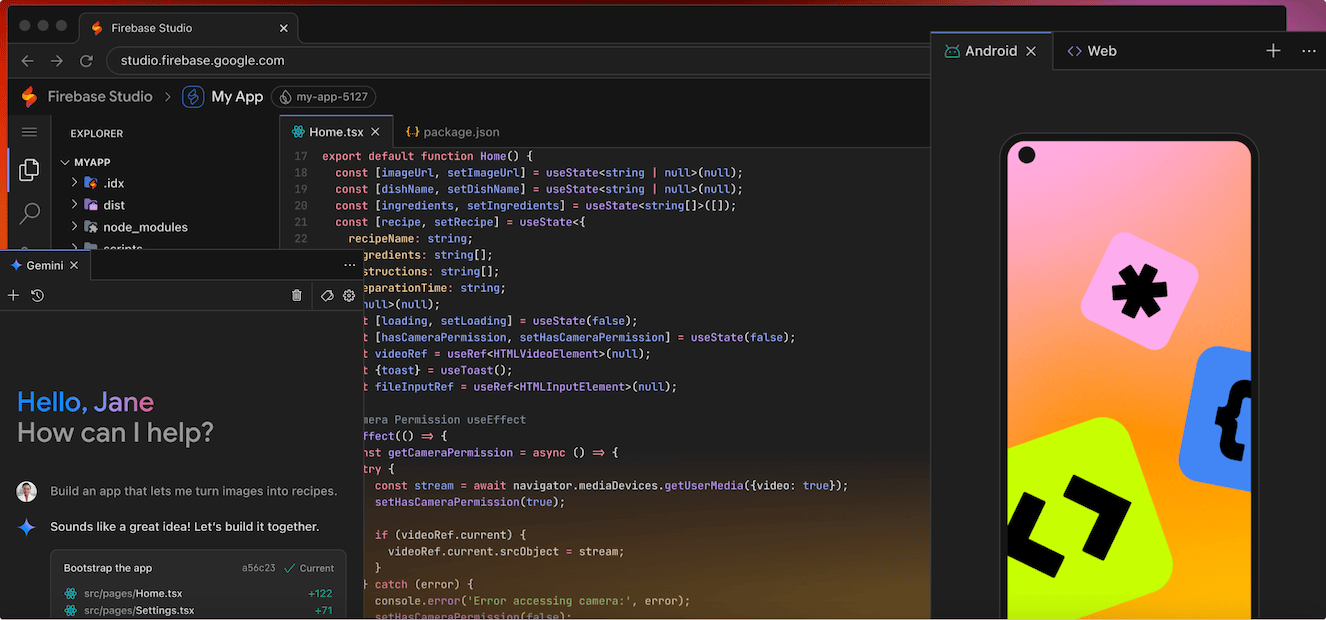Click the Current checkpoint indicator
Image resolution: width=1326 pixels, height=620 pixels.
point(309,568)
